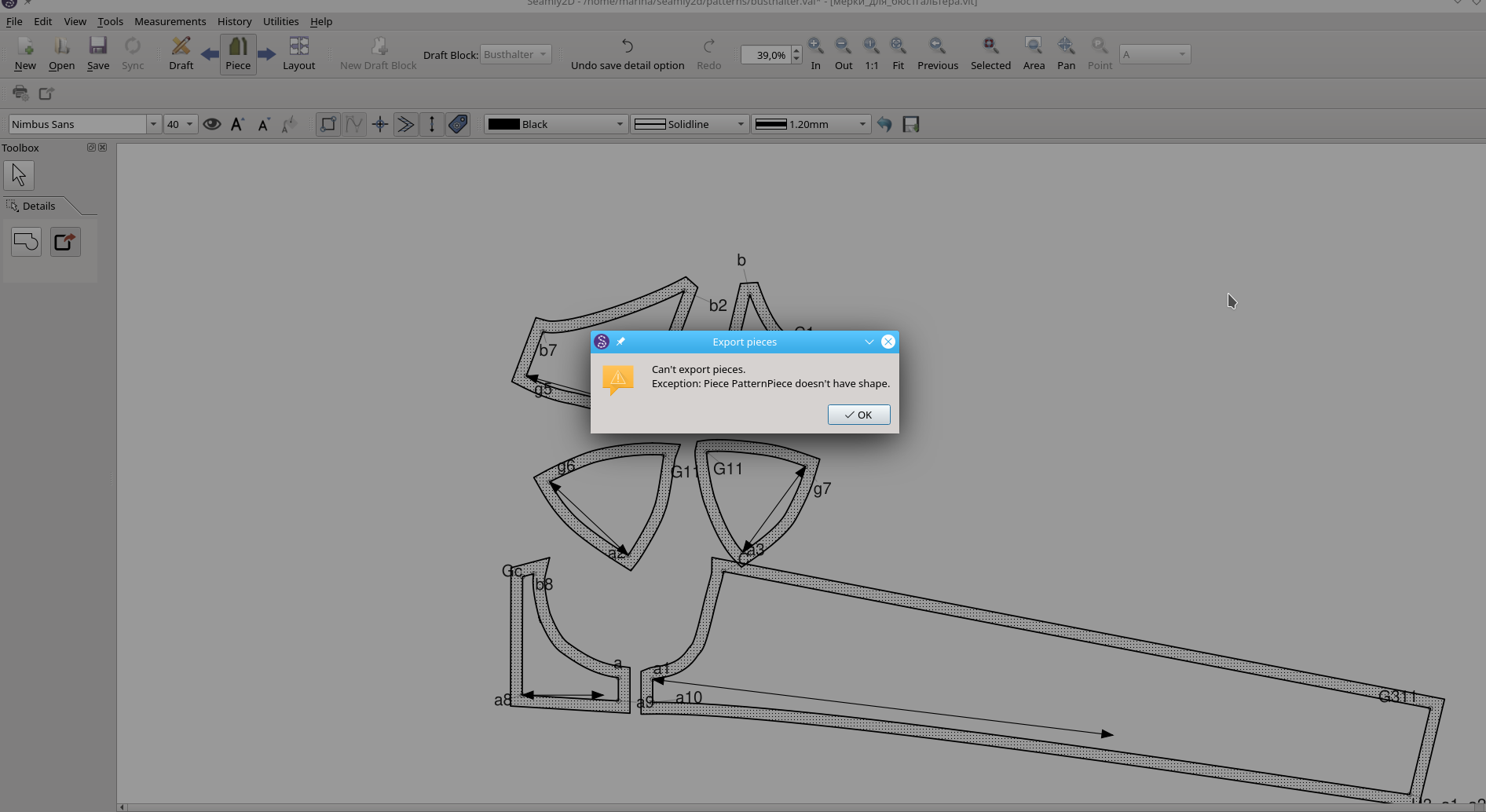Collapse the Export pieces dialog chevron
Screen dimensions: 1486x812
(869, 342)
